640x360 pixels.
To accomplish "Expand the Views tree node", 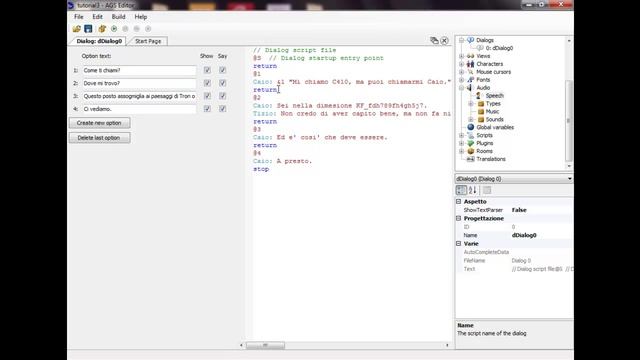I will pos(462,56).
